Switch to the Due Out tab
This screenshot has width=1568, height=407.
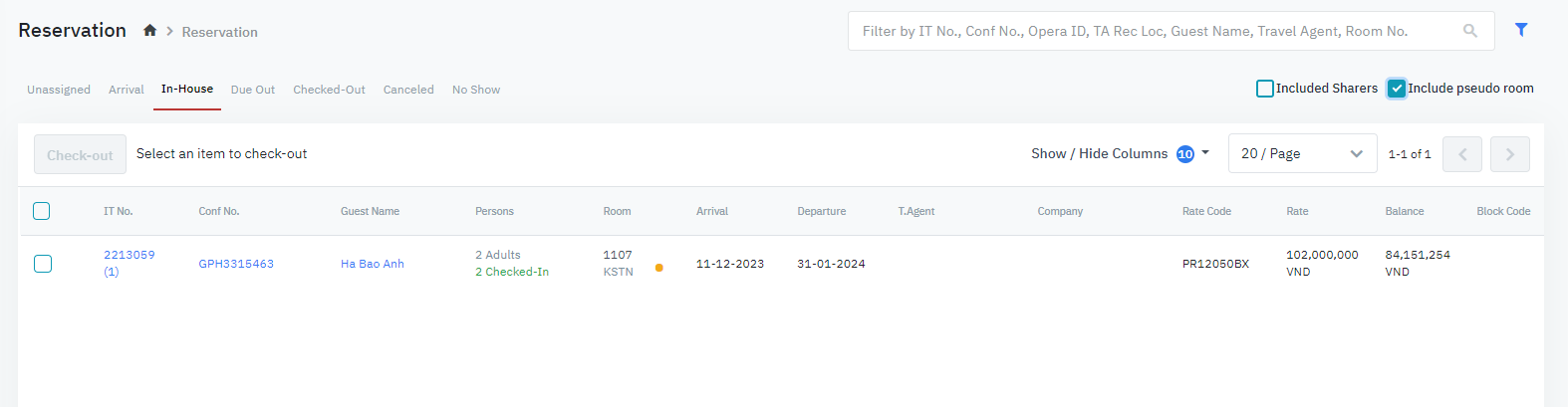[x=253, y=90]
